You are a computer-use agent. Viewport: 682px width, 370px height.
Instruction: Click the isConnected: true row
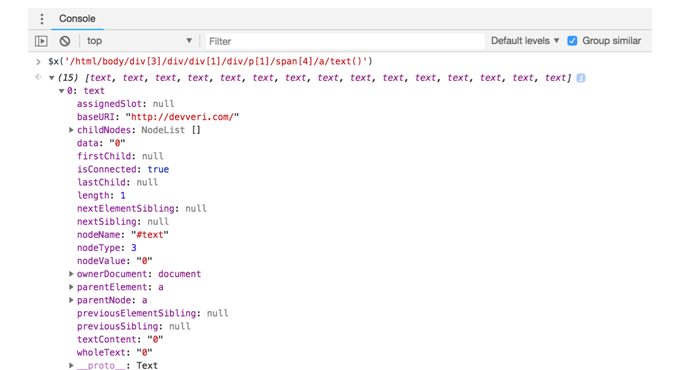[x=123, y=169]
